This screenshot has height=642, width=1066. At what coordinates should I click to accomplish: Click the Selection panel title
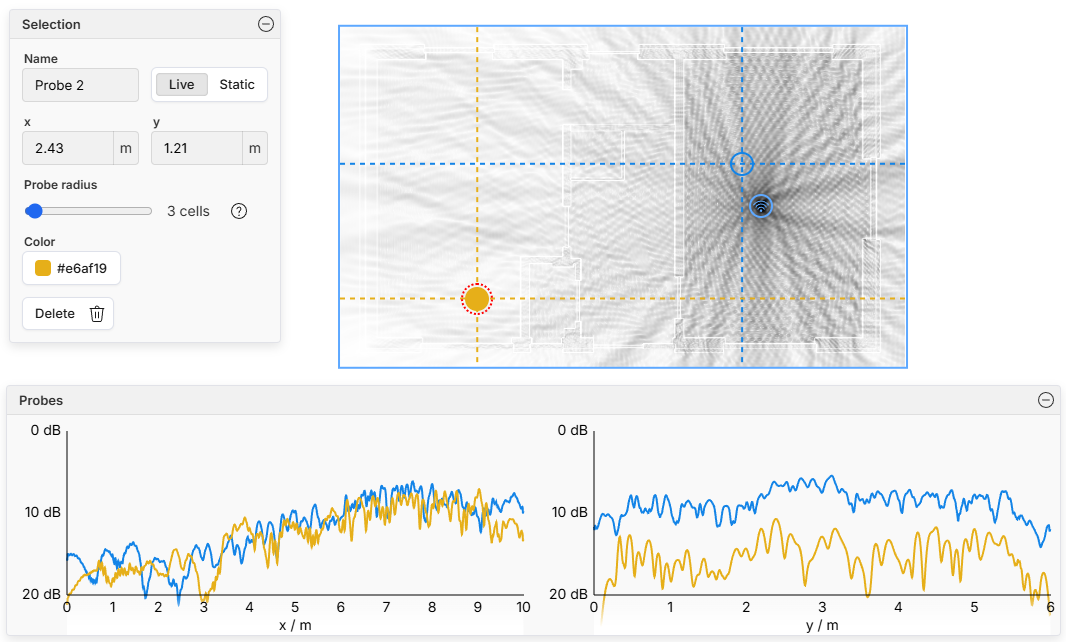(51, 25)
